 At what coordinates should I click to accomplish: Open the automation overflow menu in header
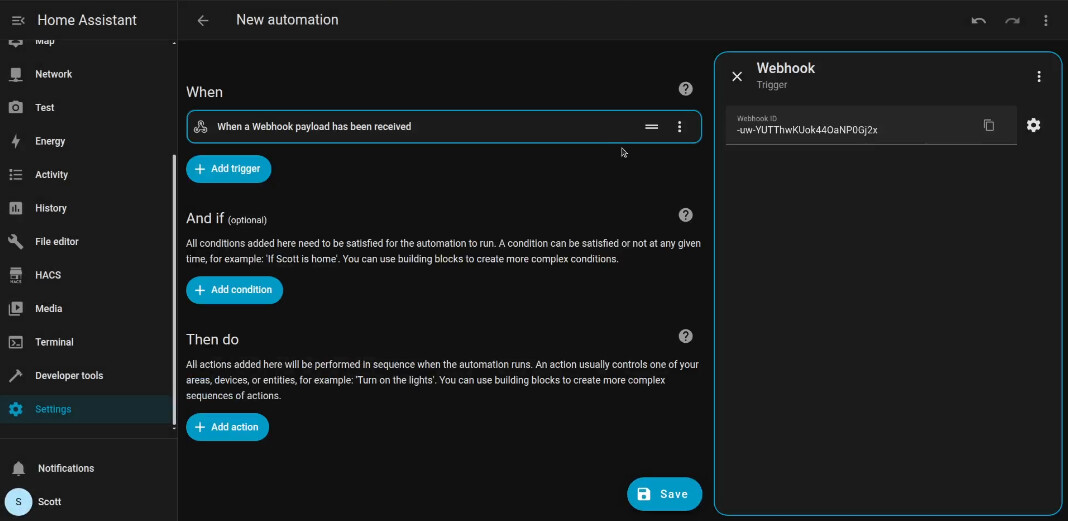pyautogui.click(x=1046, y=20)
